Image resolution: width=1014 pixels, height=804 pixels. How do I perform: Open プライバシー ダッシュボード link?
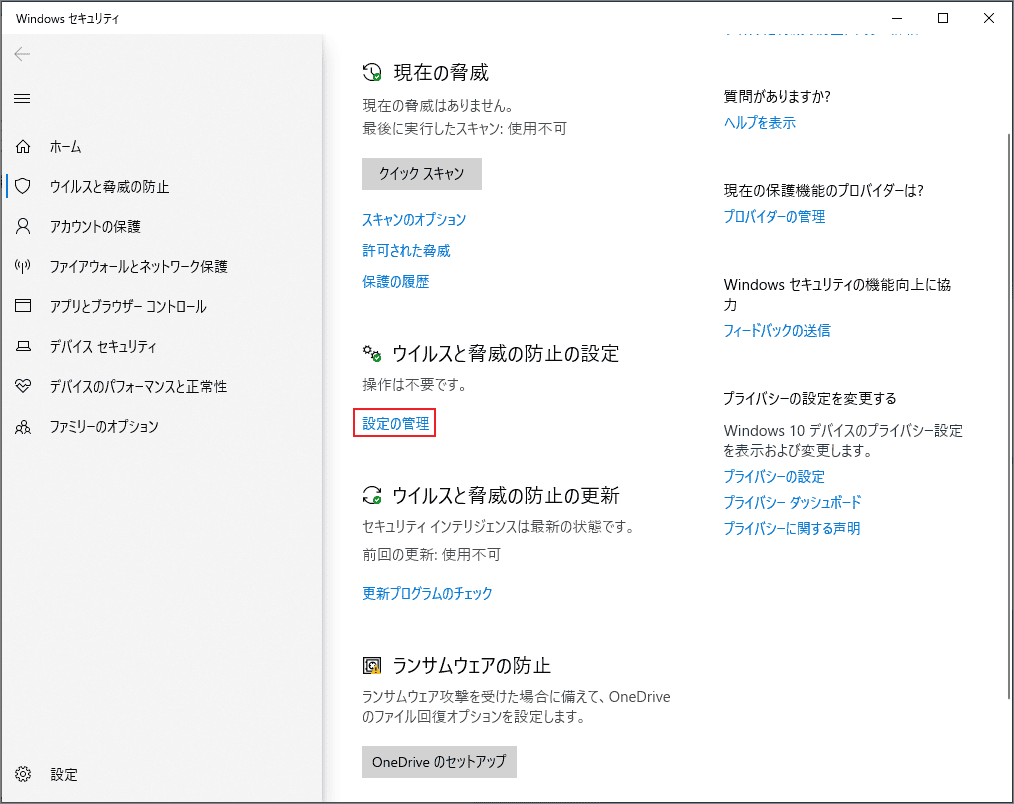pyautogui.click(x=792, y=502)
